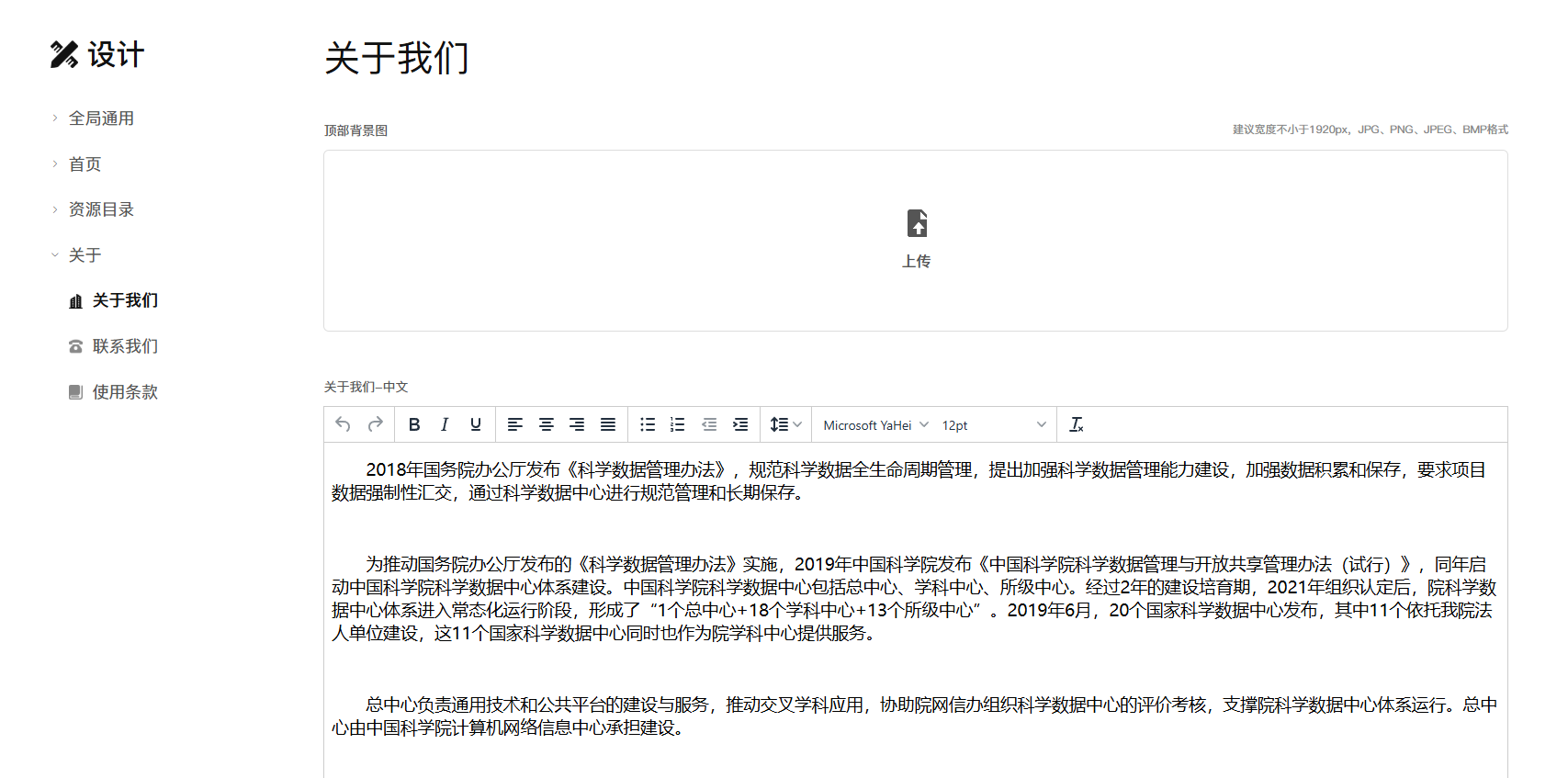The height and width of the screenshot is (778, 1568).
Task: Open the line height dropdown
Action: click(x=786, y=424)
